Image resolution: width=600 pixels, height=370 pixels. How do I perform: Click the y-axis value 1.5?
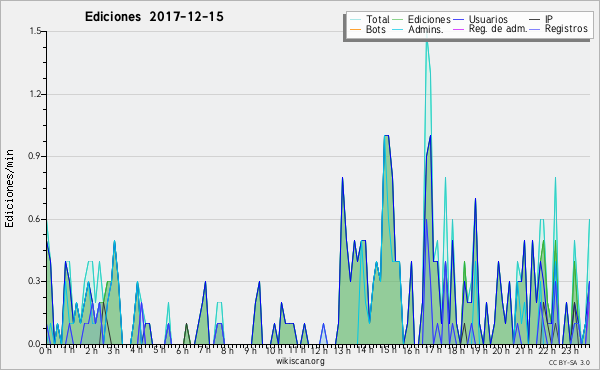[x=35, y=31]
